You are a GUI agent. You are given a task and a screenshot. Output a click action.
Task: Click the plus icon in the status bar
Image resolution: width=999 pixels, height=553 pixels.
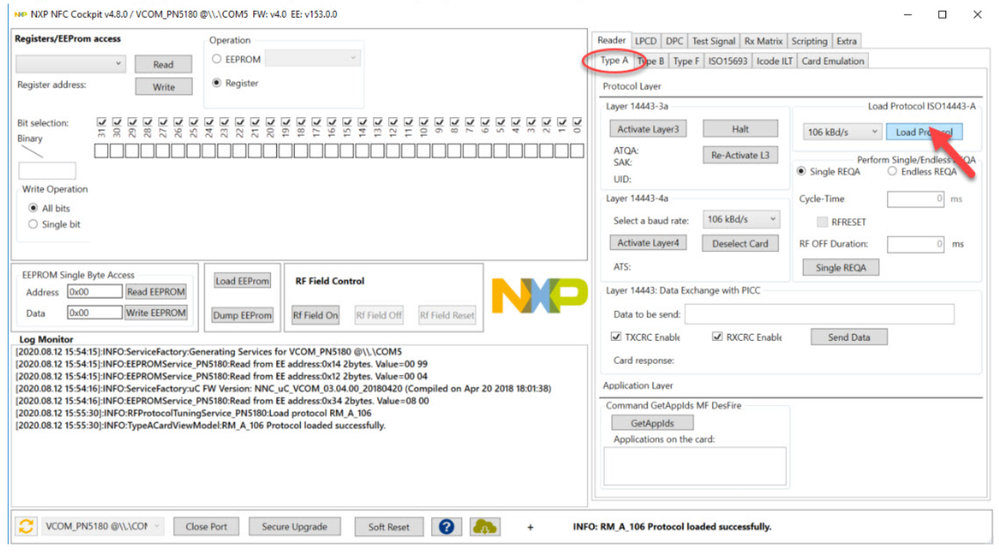tap(530, 527)
